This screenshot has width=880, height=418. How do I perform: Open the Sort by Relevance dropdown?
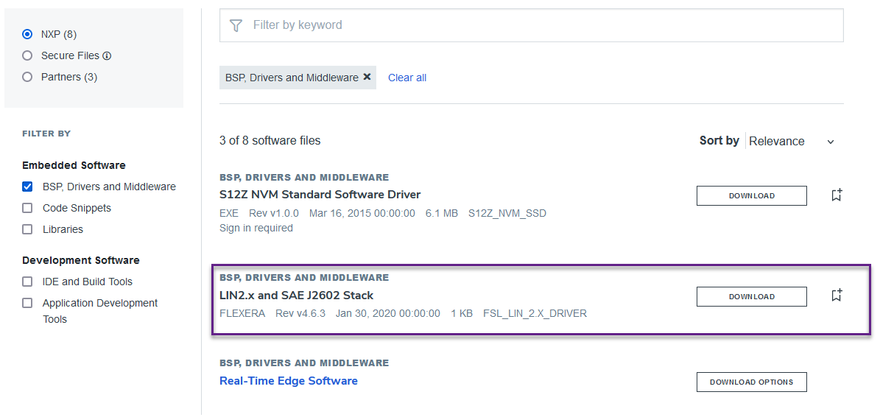tap(777, 141)
